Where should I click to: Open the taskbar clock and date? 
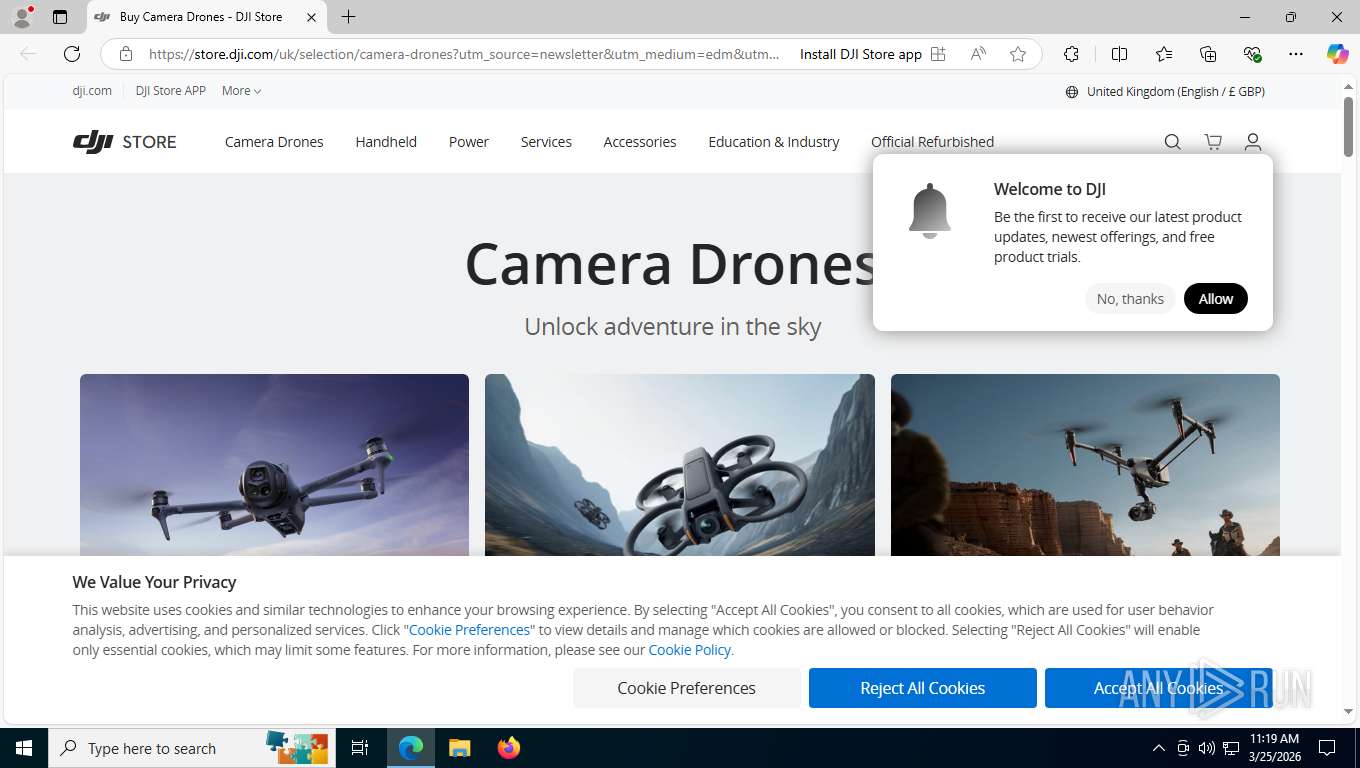(x=1274, y=748)
